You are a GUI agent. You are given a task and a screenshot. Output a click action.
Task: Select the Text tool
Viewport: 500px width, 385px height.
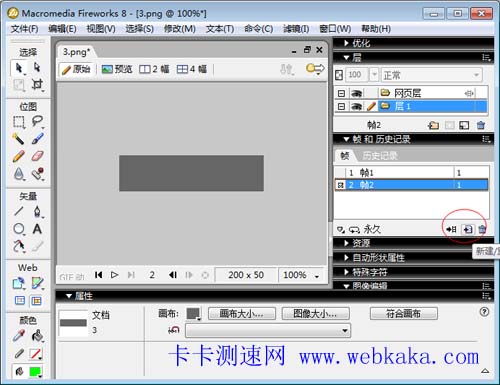tap(37, 229)
